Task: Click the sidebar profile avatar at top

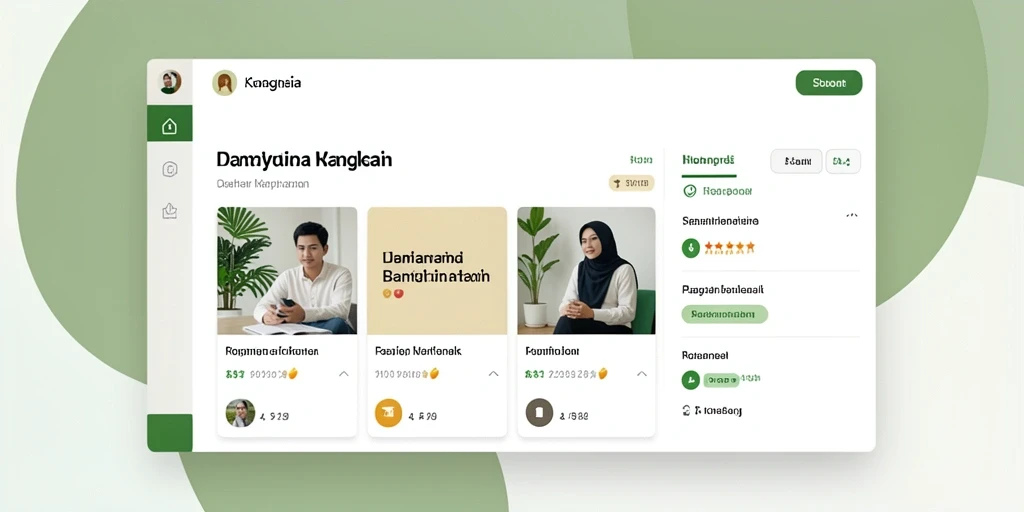Action: coord(170,82)
